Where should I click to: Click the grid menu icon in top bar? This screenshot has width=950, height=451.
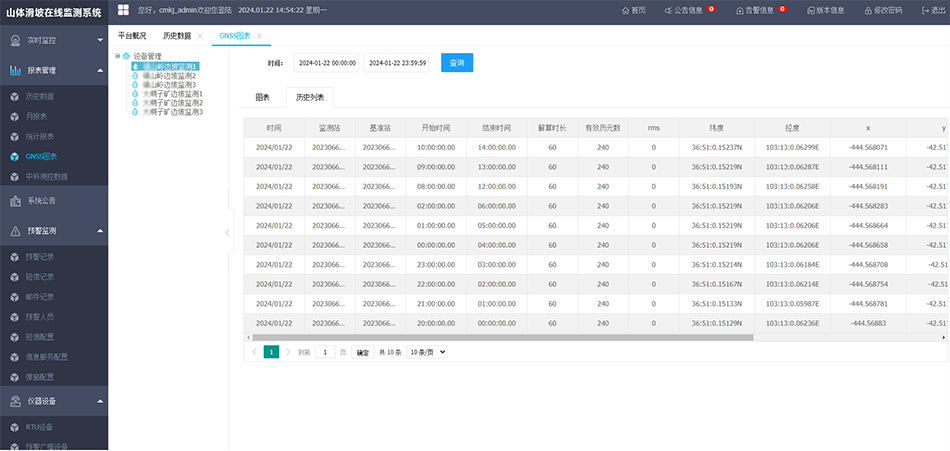point(123,10)
